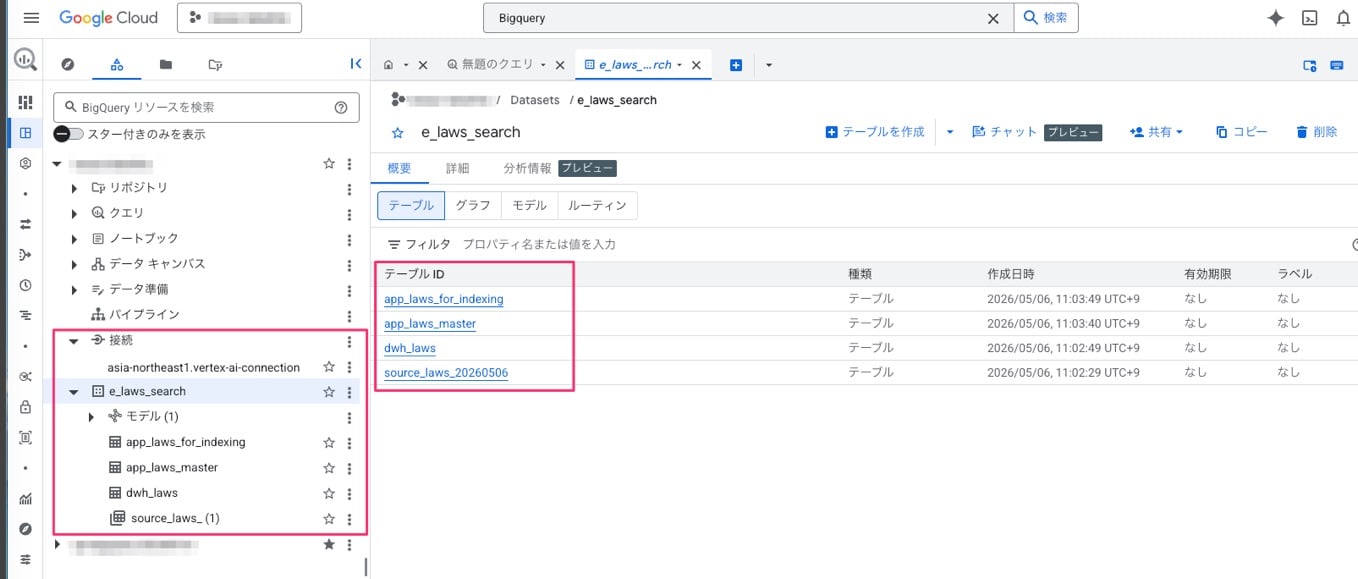Open app_laws_for_indexing table link
The width and height of the screenshot is (1358, 579).
(x=443, y=299)
